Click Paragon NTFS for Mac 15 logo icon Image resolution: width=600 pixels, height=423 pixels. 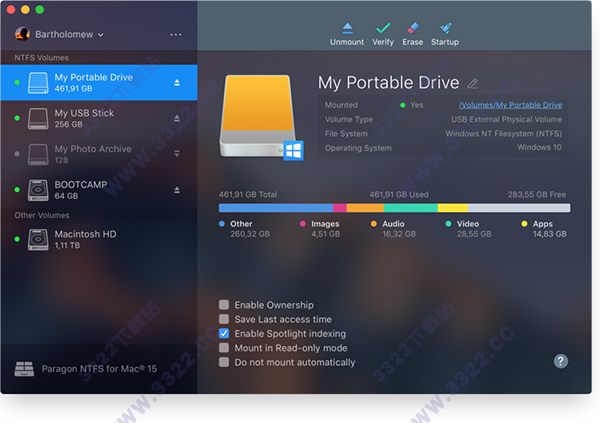24,369
